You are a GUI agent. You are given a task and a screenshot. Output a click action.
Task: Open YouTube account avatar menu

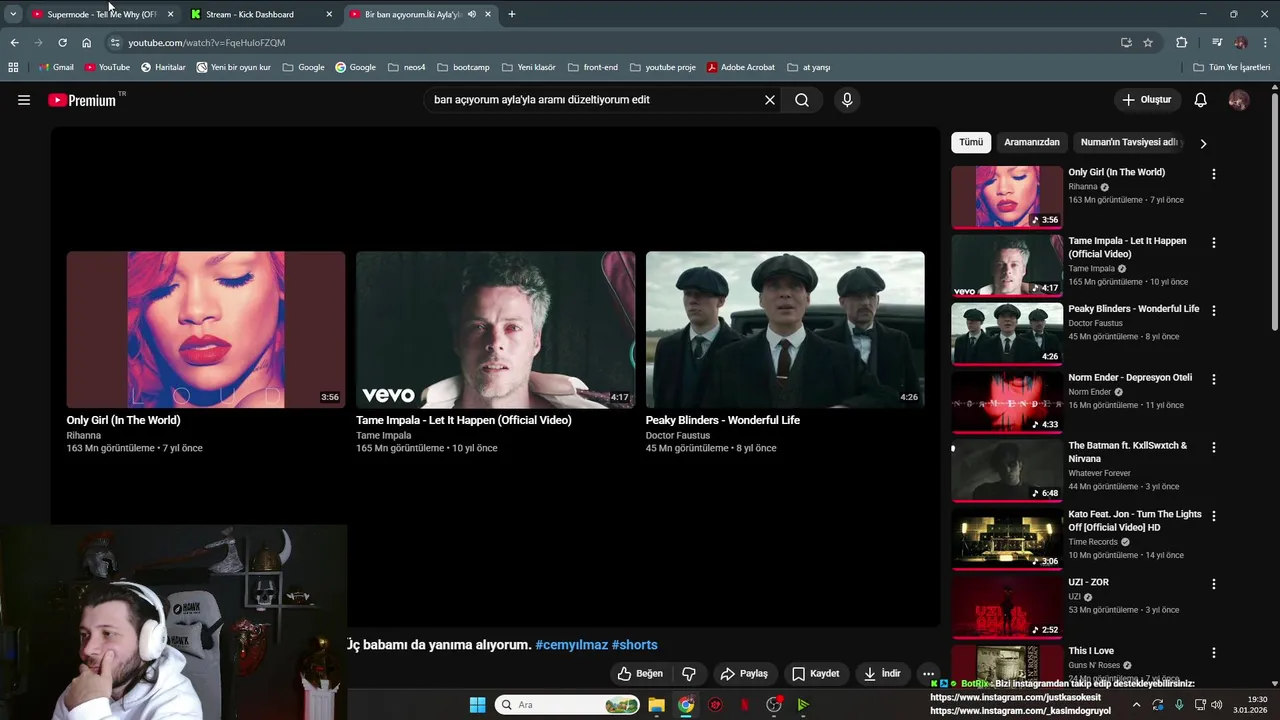coord(1239,100)
